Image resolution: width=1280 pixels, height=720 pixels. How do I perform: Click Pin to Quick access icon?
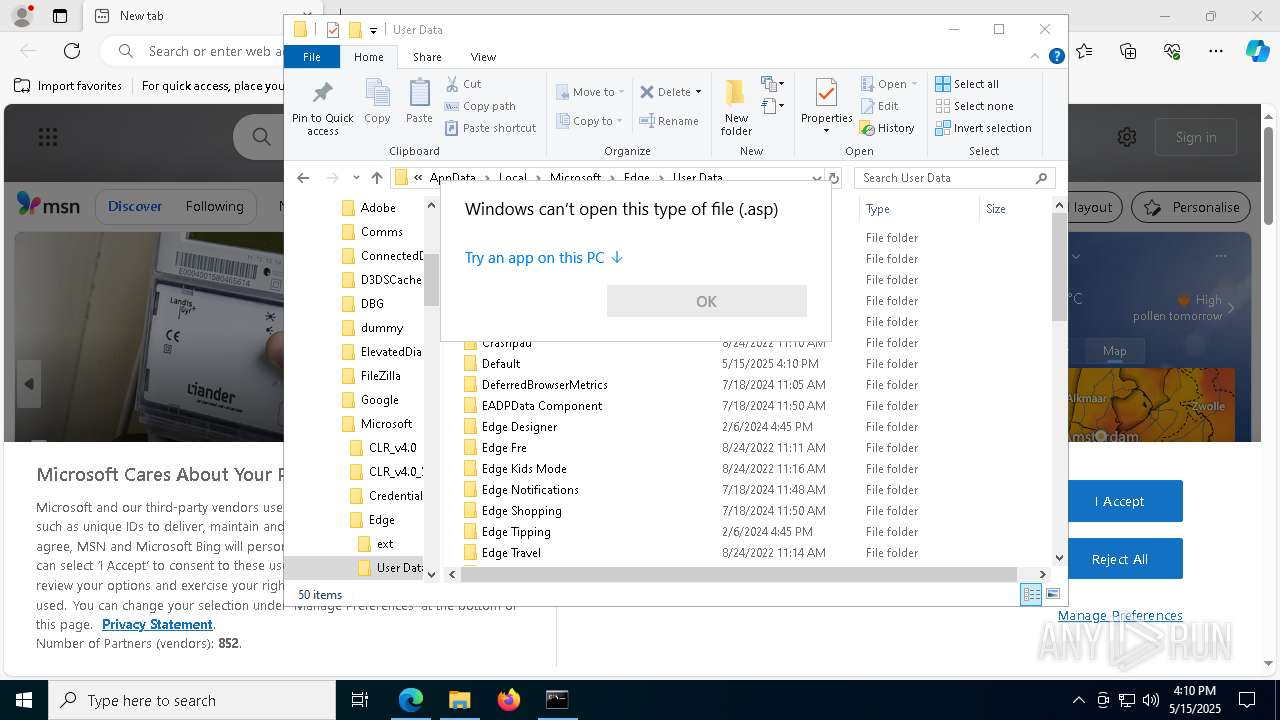322,108
